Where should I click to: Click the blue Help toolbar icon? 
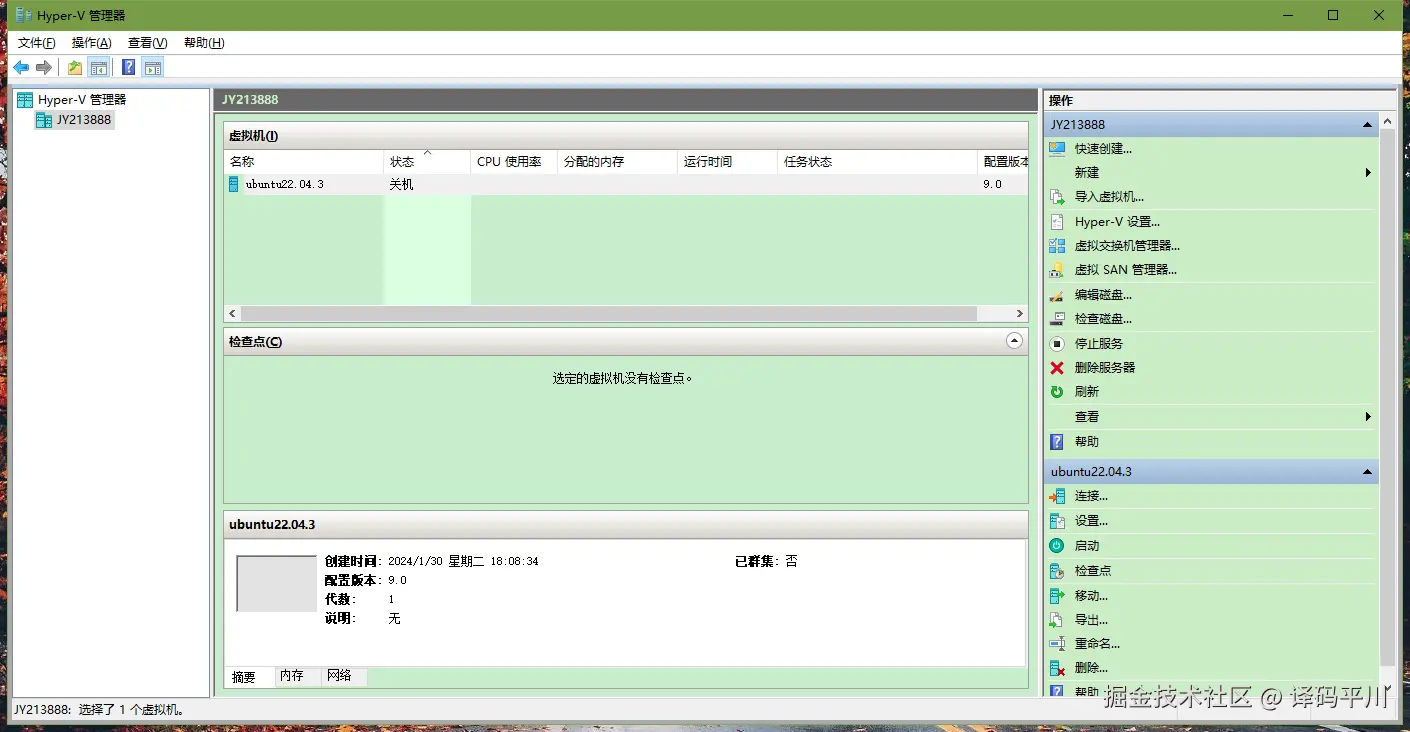tap(129, 67)
